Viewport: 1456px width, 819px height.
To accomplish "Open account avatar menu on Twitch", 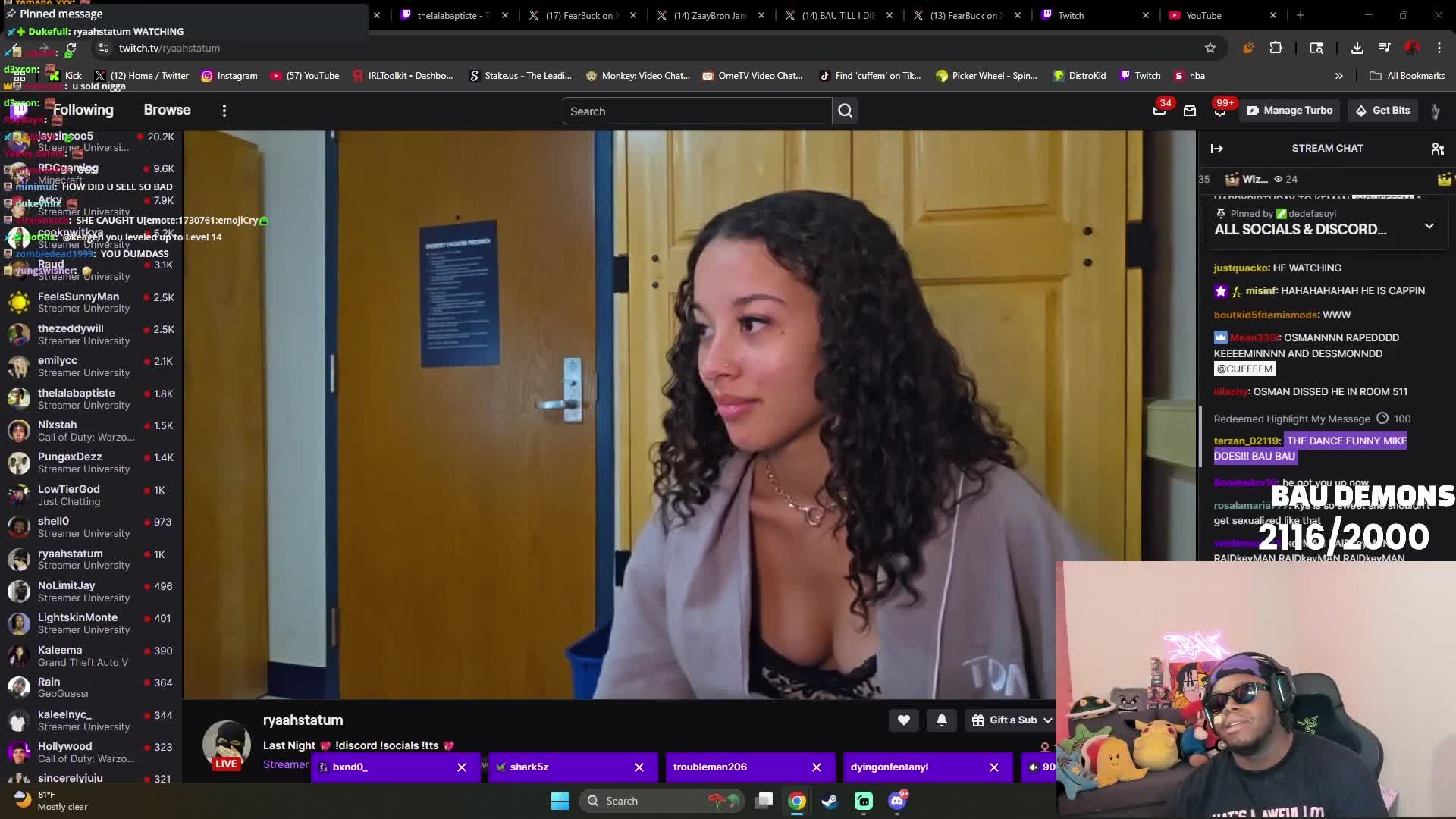I will tap(1436, 111).
